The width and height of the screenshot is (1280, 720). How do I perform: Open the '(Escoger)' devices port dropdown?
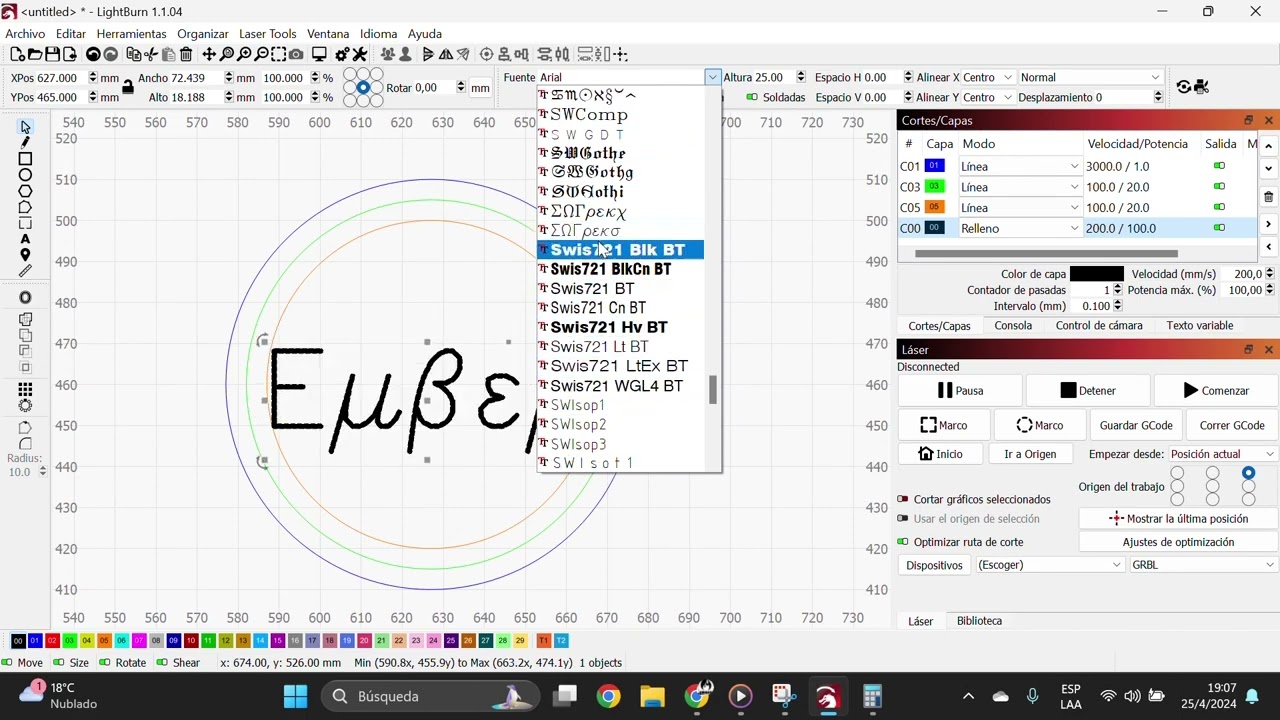click(x=1049, y=565)
